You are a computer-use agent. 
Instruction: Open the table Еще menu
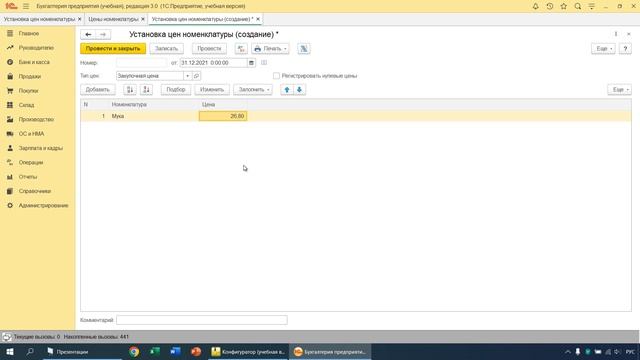619,89
